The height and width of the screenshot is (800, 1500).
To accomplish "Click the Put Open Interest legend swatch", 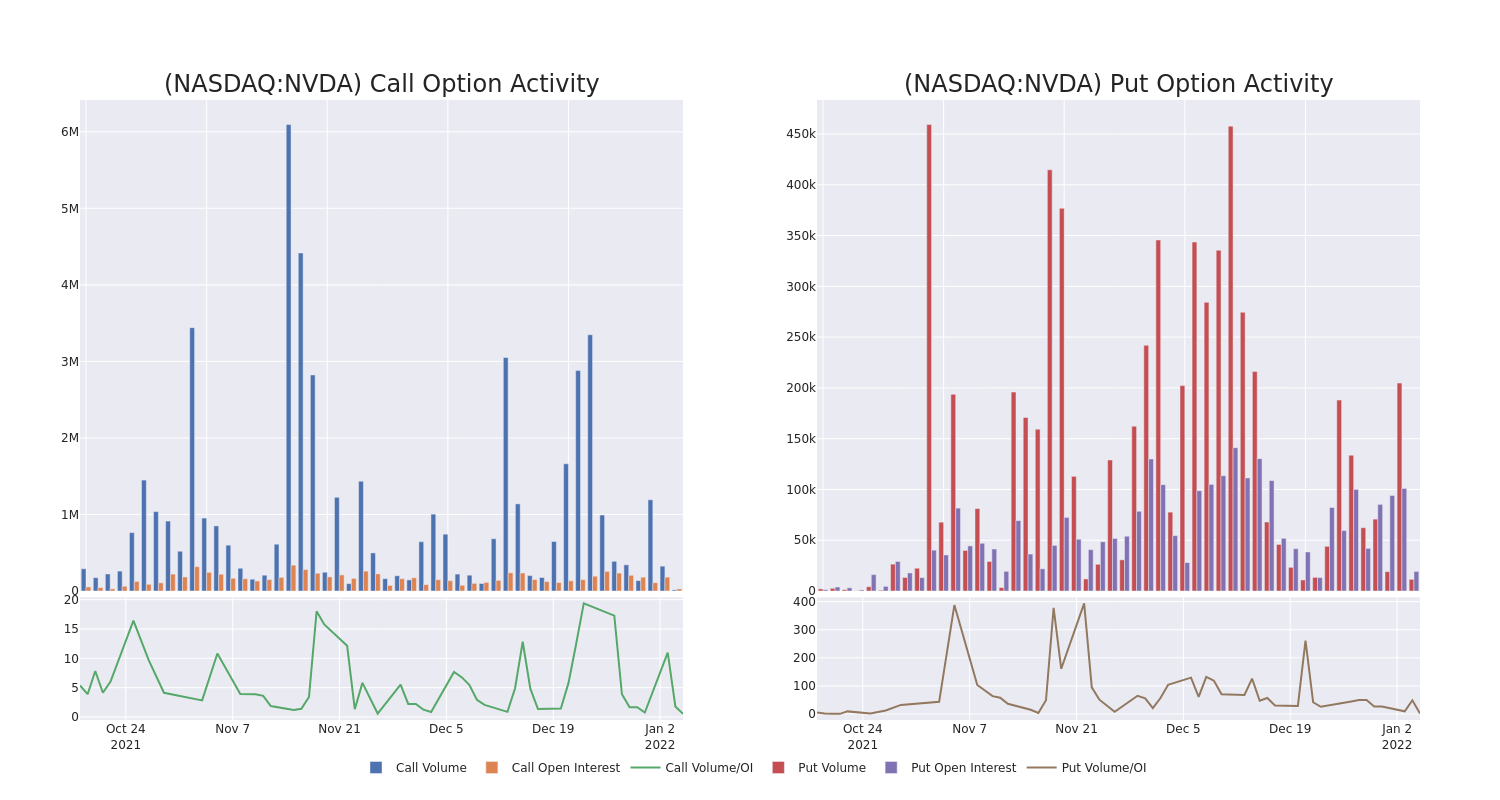I will 891,768.
